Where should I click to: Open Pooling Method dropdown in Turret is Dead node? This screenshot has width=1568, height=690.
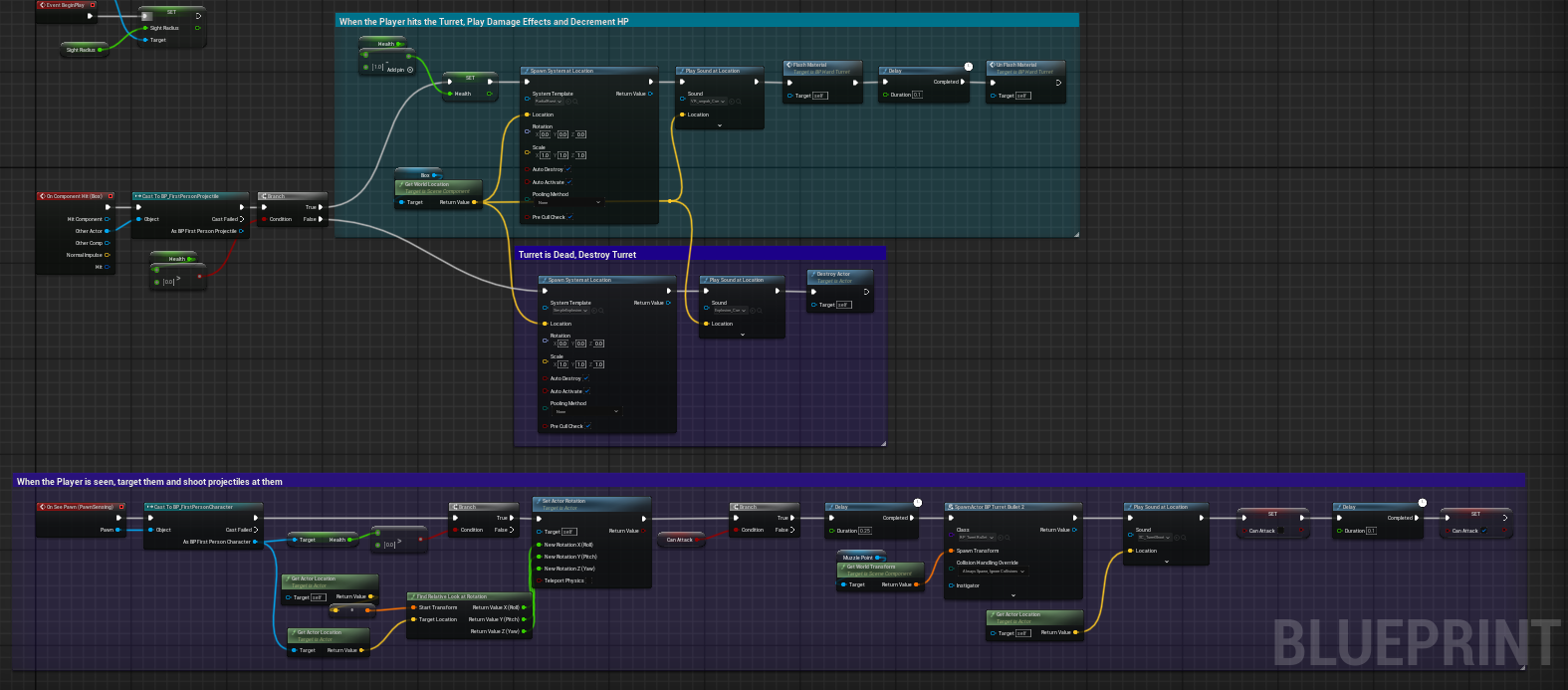586,411
